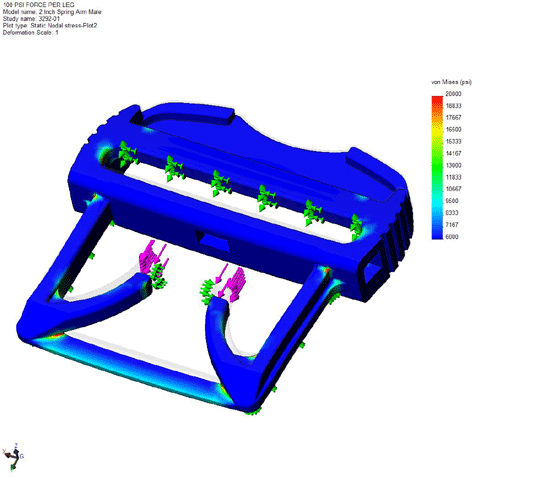Image resolution: width=540 pixels, height=480 pixels.
Task: Click the von Mises color gradient bar
Action: pyautogui.click(x=437, y=167)
